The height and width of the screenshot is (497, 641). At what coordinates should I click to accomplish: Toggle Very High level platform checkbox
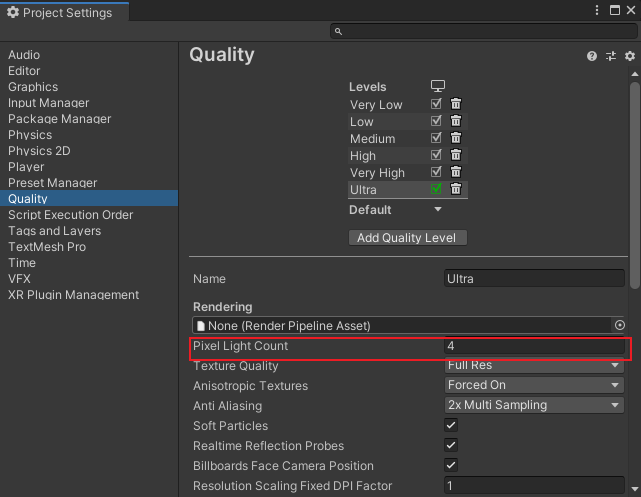tap(436, 172)
